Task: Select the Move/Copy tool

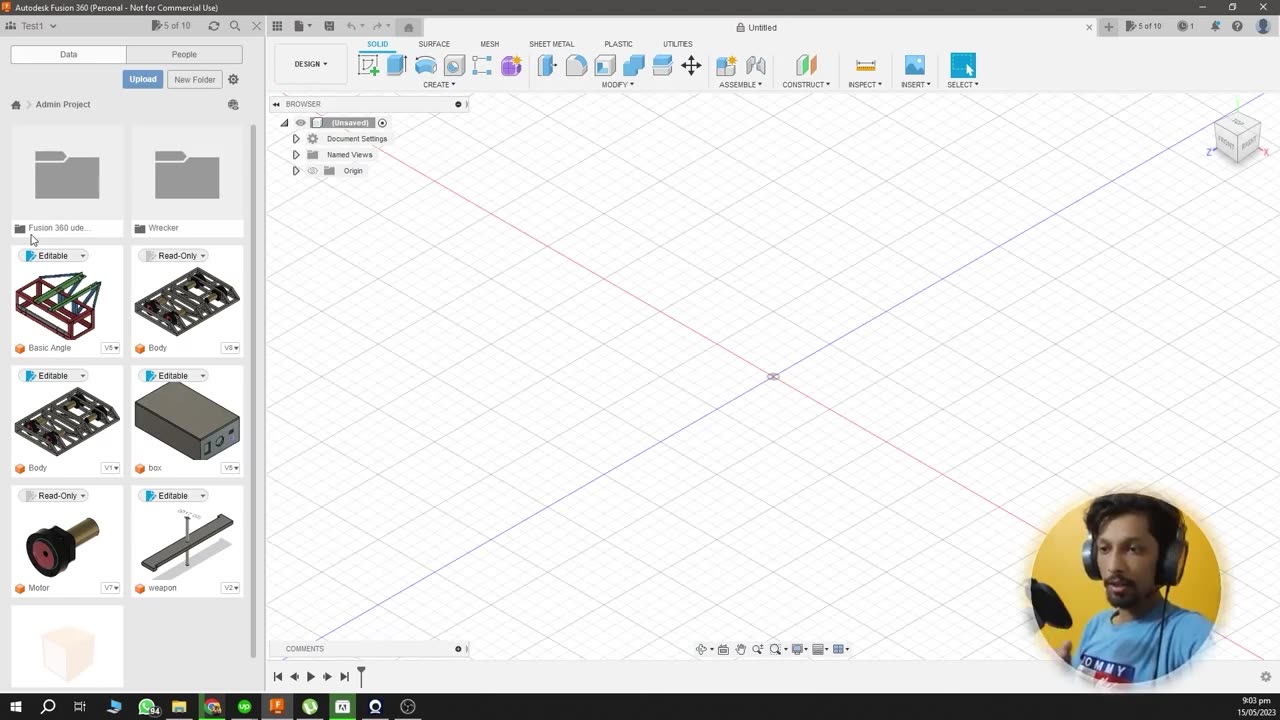Action: pyautogui.click(x=691, y=66)
